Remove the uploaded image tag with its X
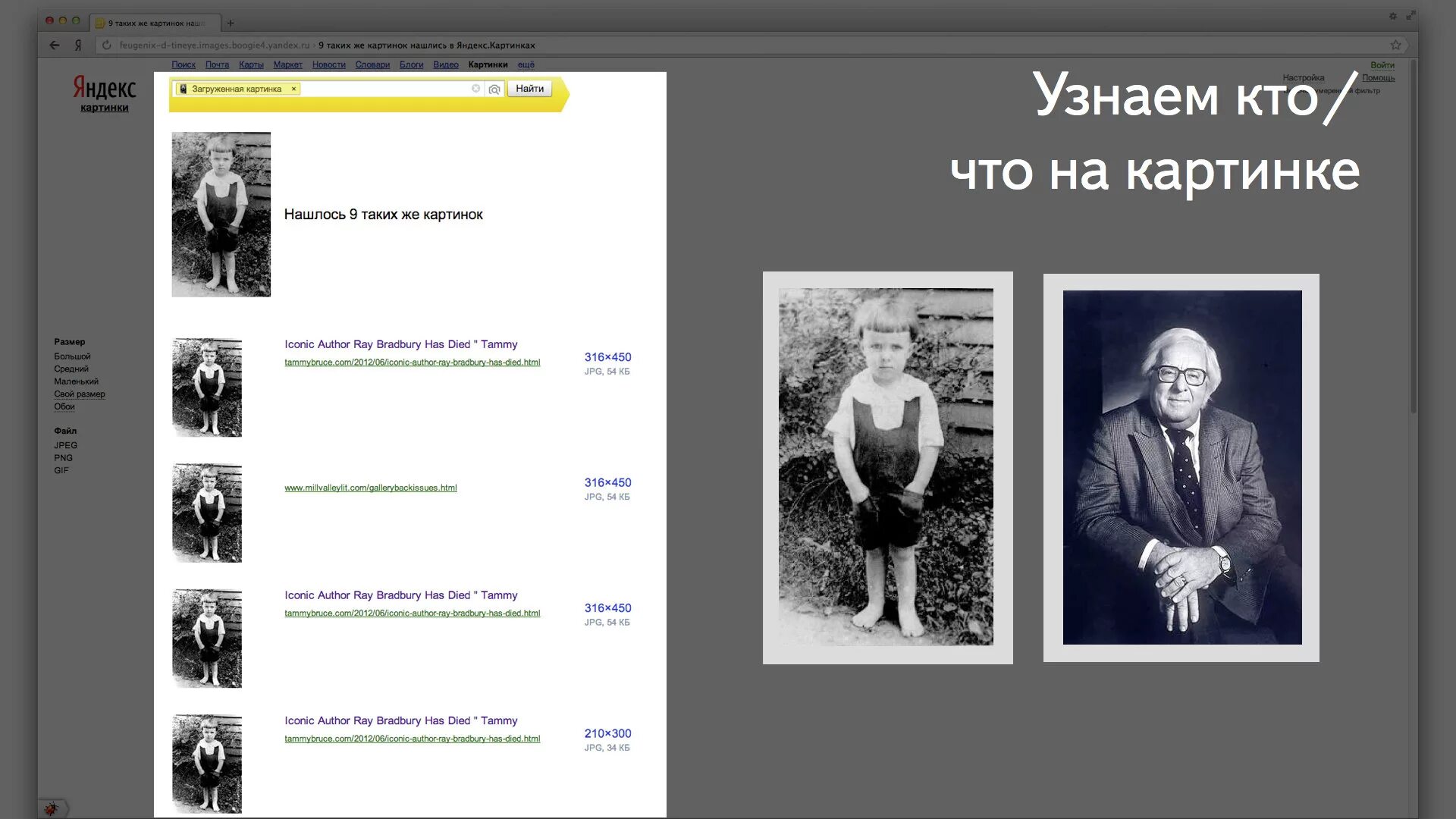Image resolution: width=1456 pixels, height=819 pixels. [294, 89]
